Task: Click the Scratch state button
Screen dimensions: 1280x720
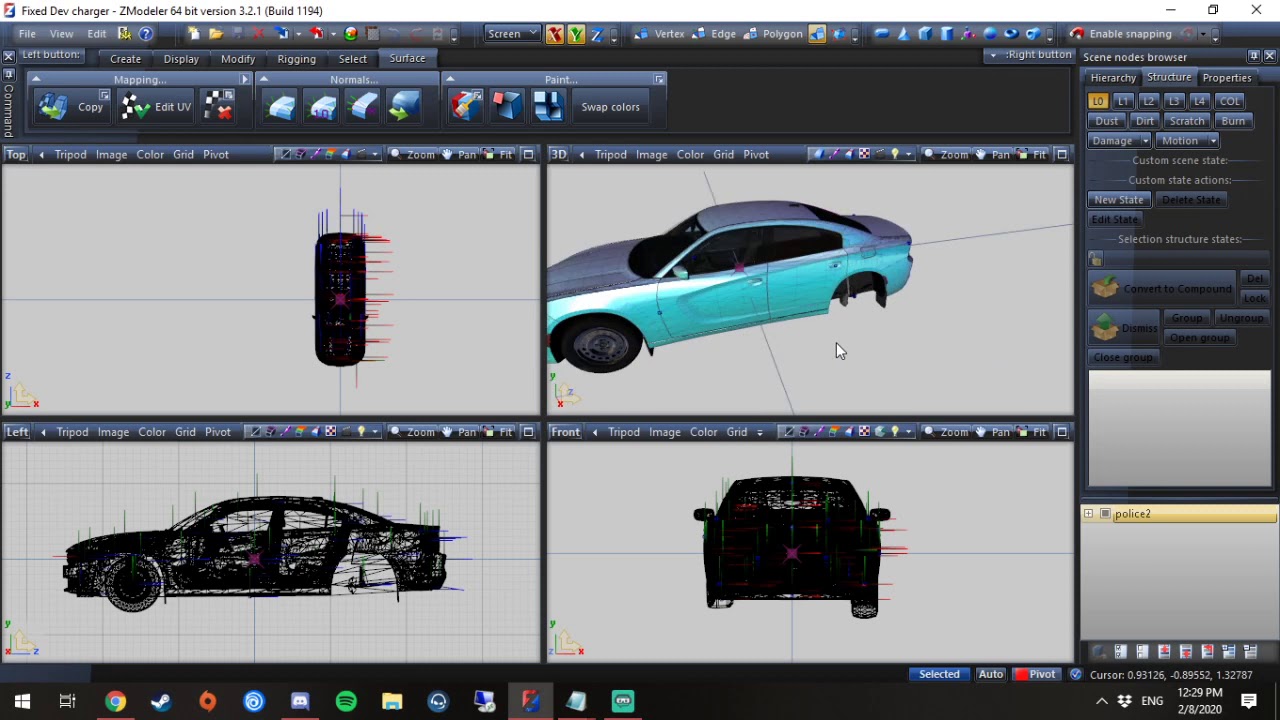Action: (1187, 121)
